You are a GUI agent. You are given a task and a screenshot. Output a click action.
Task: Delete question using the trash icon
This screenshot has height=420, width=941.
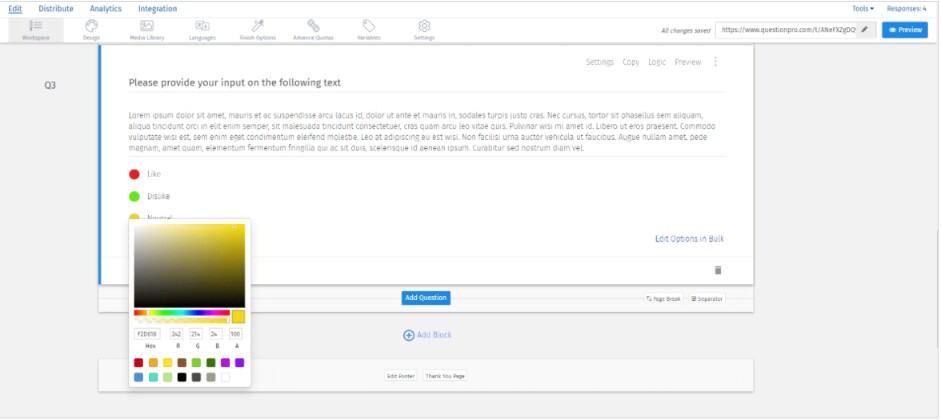[718, 270]
